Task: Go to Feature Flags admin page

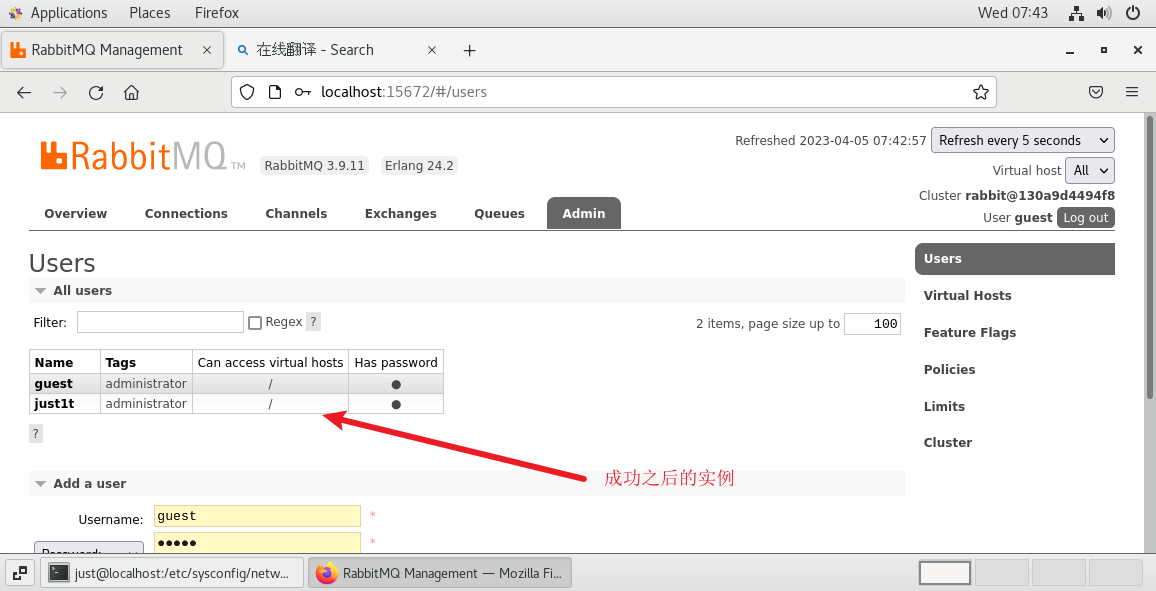Action: 969,332
